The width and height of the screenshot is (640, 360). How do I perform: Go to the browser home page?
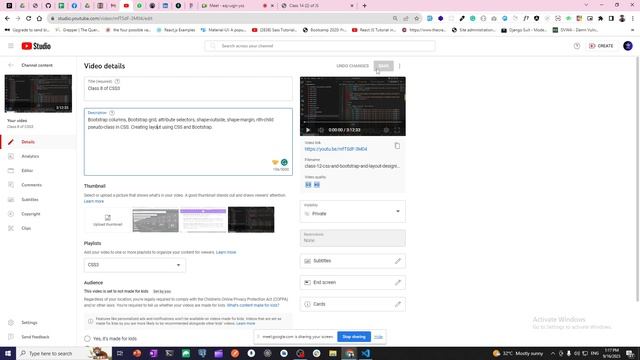(x=39, y=18)
